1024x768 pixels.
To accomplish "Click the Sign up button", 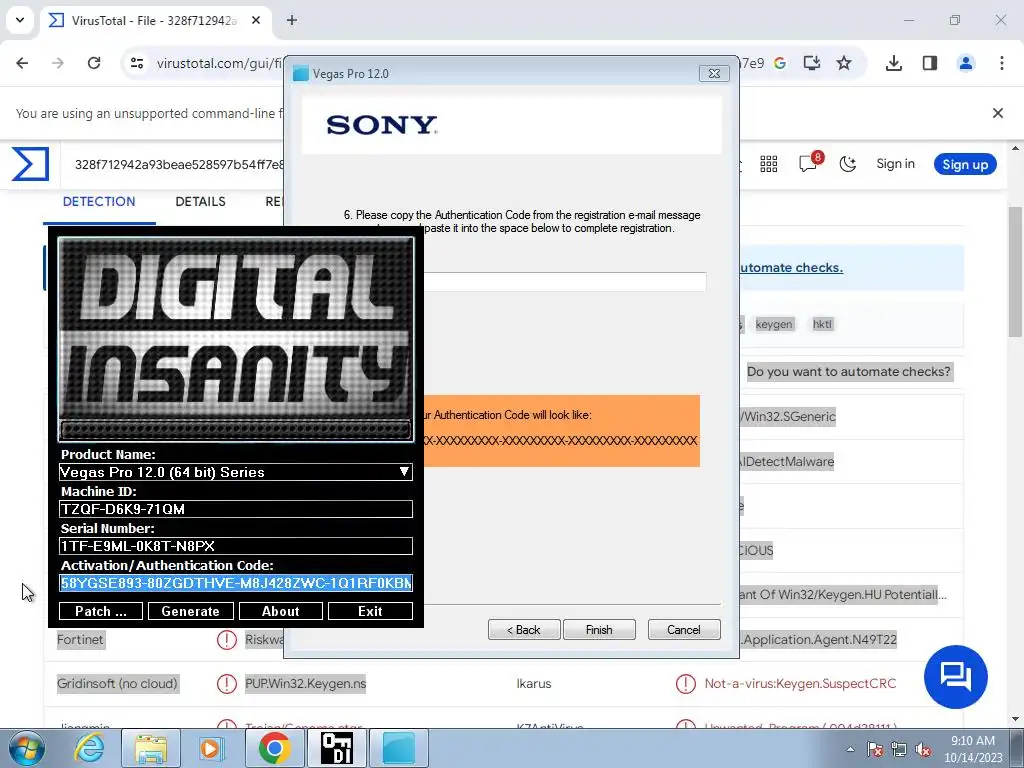I will tap(965, 165).
